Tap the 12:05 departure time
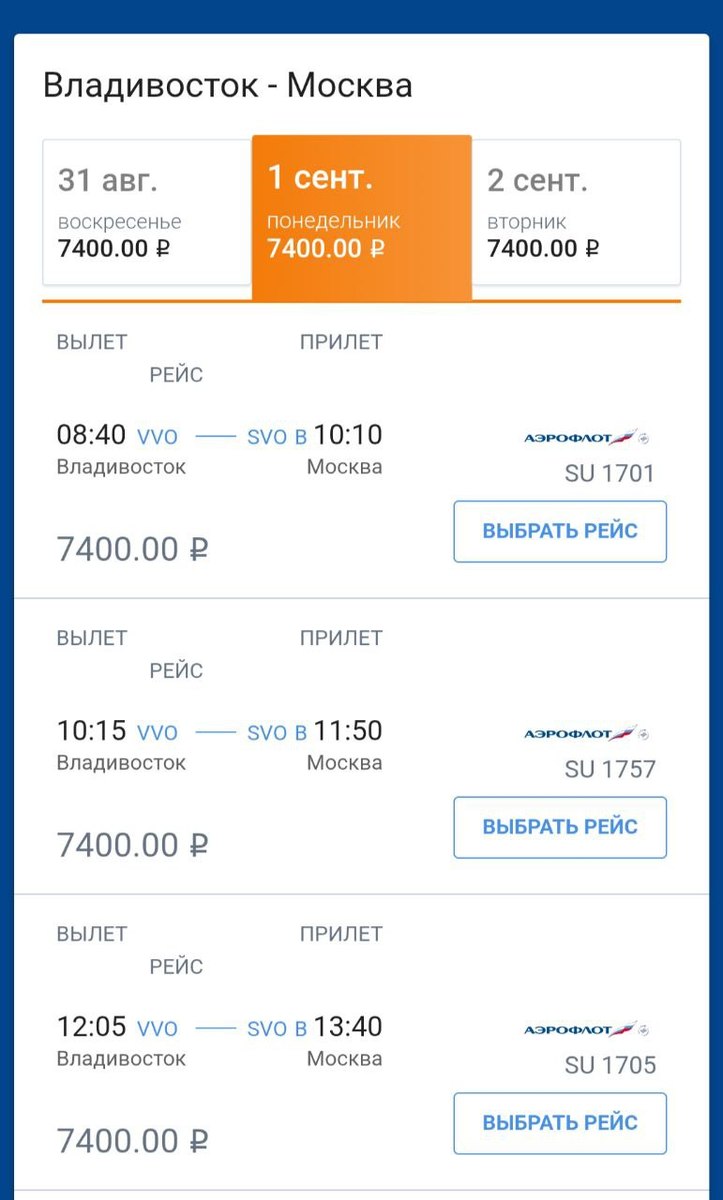 tap(91, 1027)
